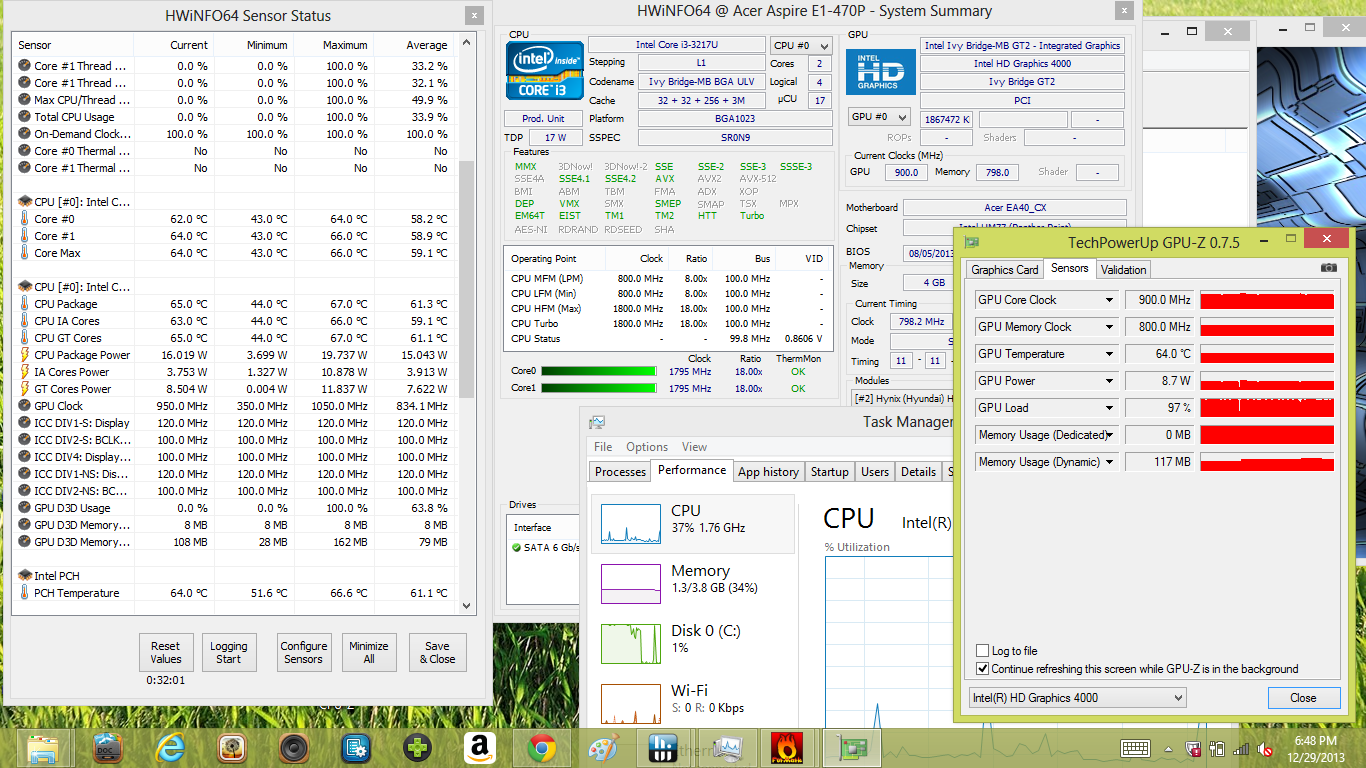Screen dimensions: 1366x768
Task: Open the GPU Power sensor dropdown
Action: 1108,381
